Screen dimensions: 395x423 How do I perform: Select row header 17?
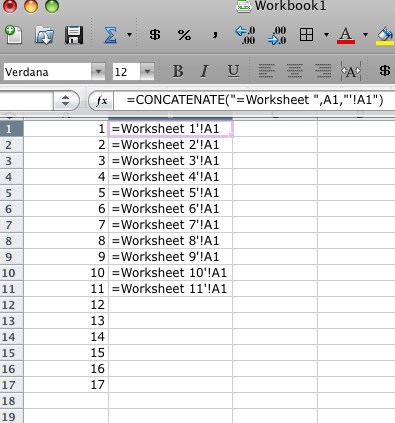pos(11,385)
